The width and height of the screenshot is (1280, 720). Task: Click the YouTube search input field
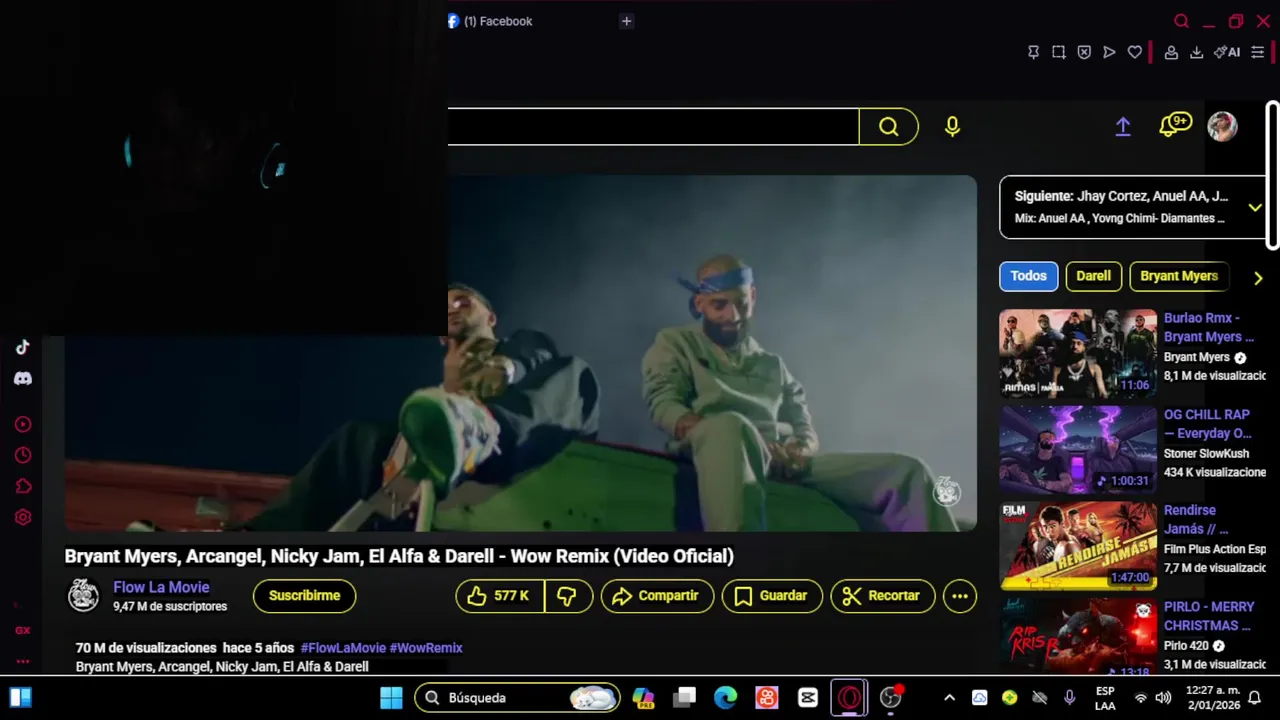653,126
